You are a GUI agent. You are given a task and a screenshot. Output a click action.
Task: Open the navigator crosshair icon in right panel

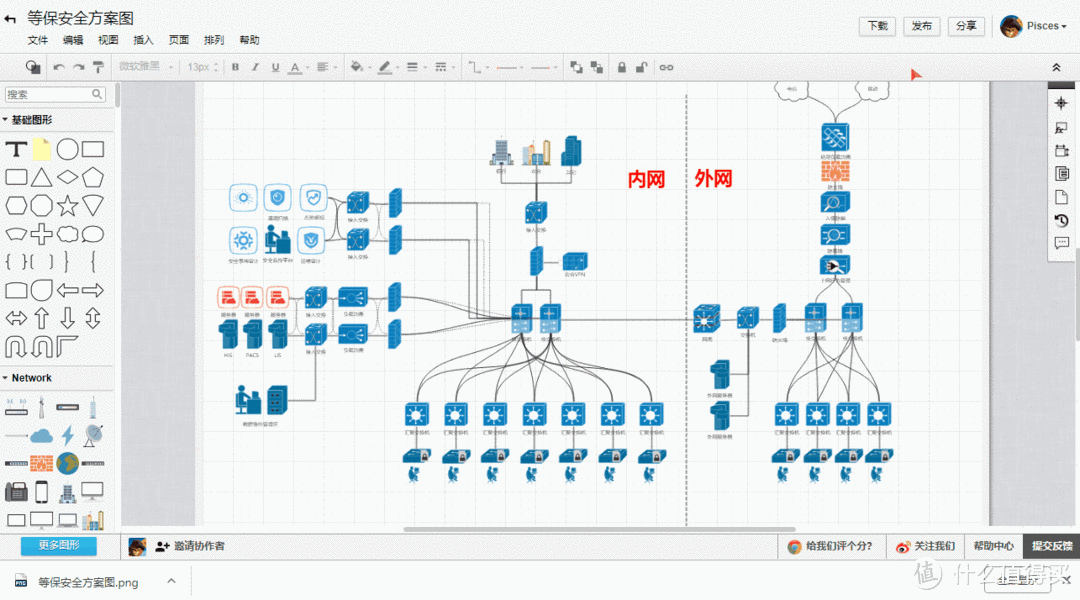pos(1062,104)
